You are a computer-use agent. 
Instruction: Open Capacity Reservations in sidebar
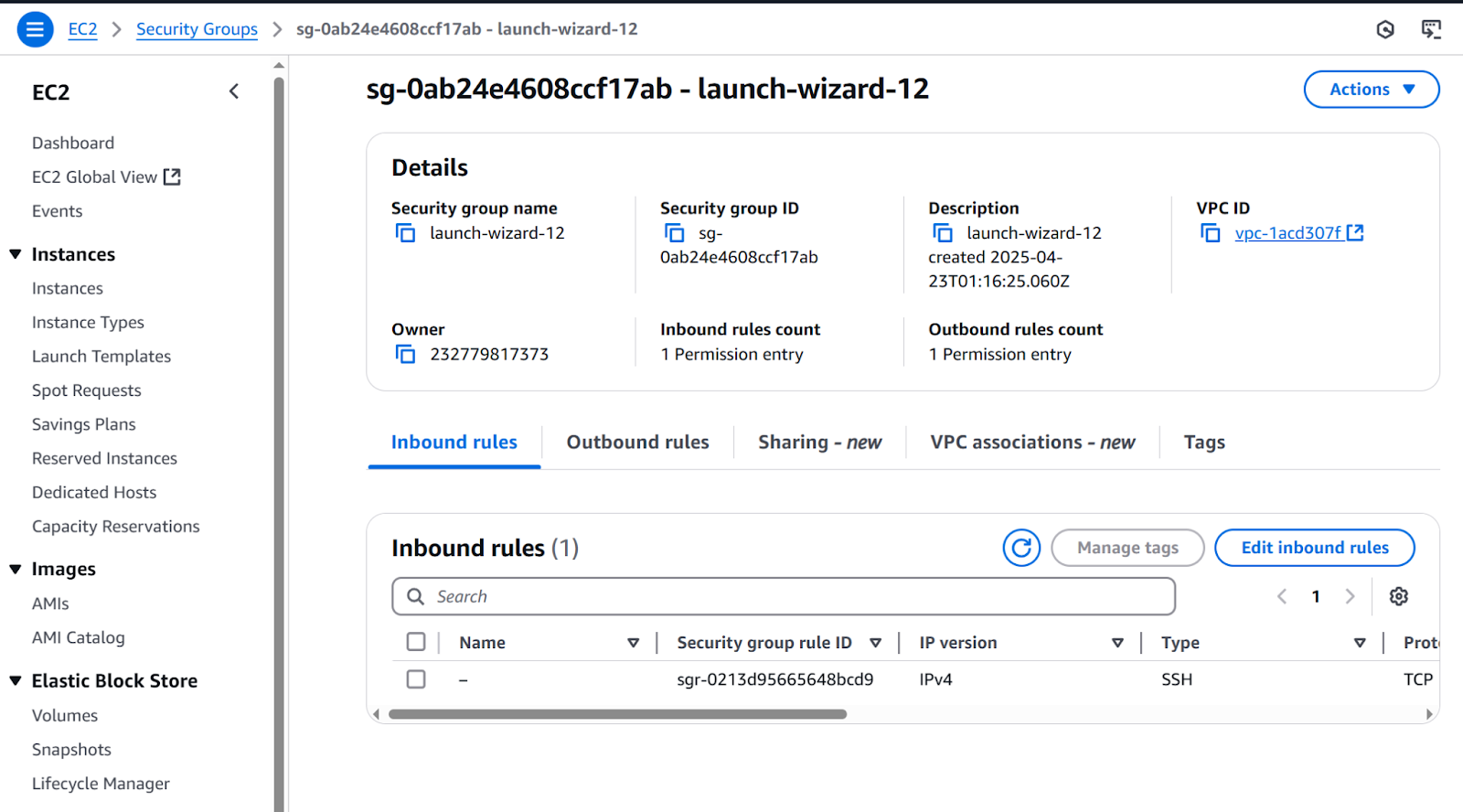(115, 527)
